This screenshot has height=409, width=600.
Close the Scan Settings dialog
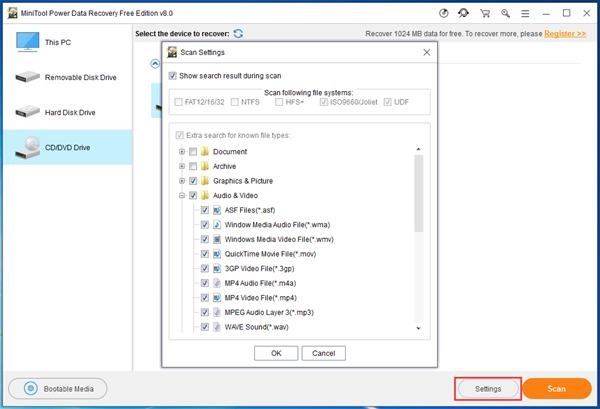[427, 52]
